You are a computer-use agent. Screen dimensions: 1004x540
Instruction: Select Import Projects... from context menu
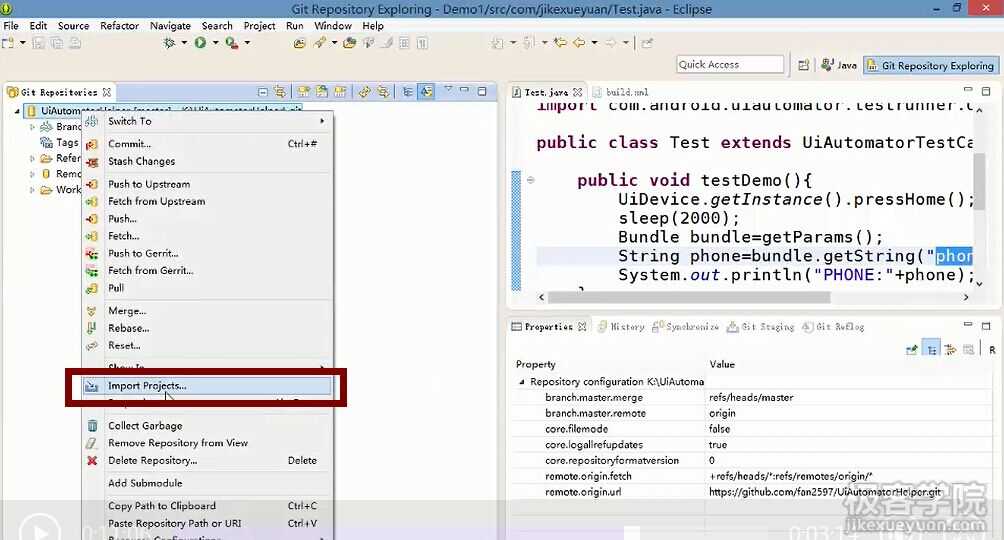coord(207,386)
